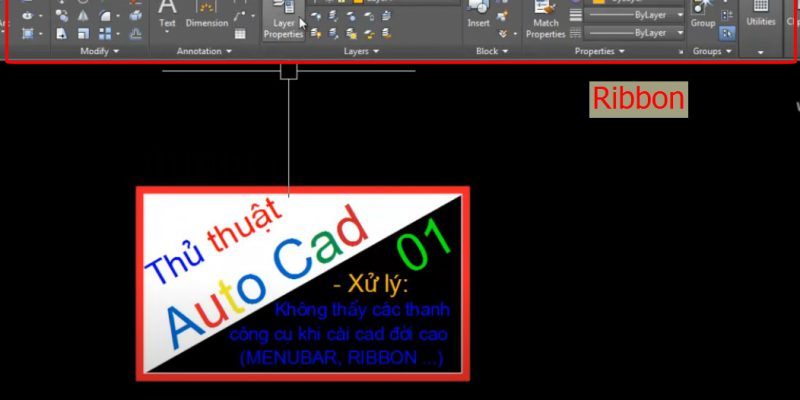Select the Array tool
The height and width of the screenshot is (400, 800).
[105, 34]
